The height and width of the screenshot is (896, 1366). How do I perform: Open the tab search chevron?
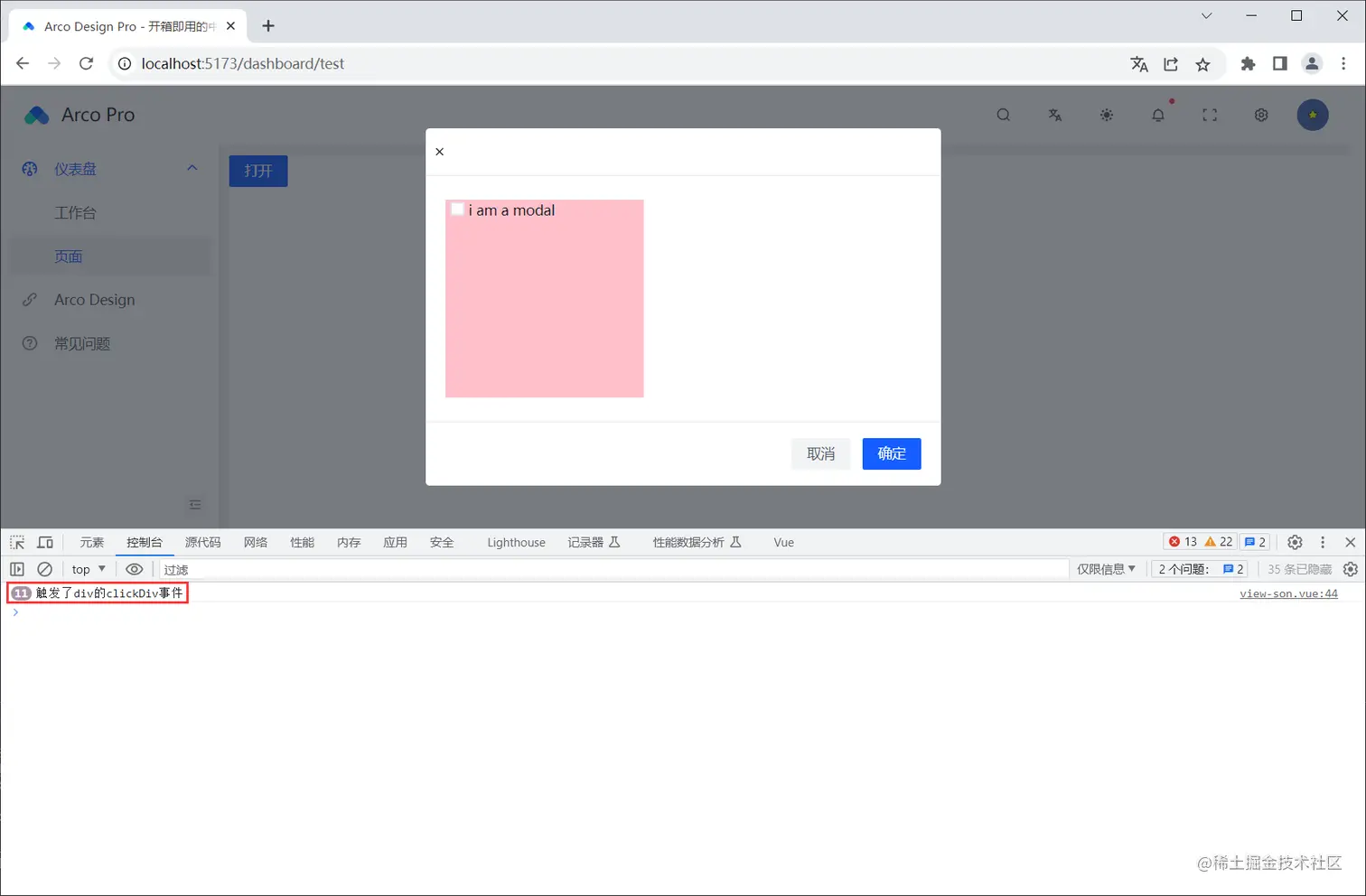pyautogui.click(x=1206, y=16)
